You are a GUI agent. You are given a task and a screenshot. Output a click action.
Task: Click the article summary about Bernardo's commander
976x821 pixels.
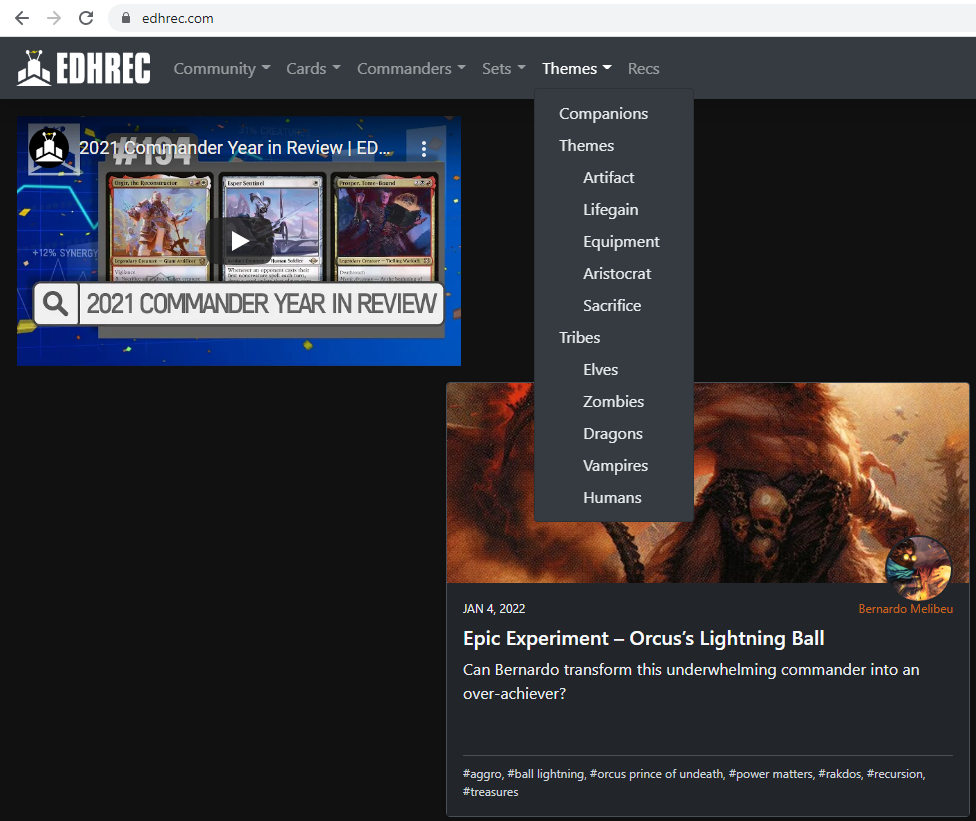pyautogui.click(x=691, y=682)
